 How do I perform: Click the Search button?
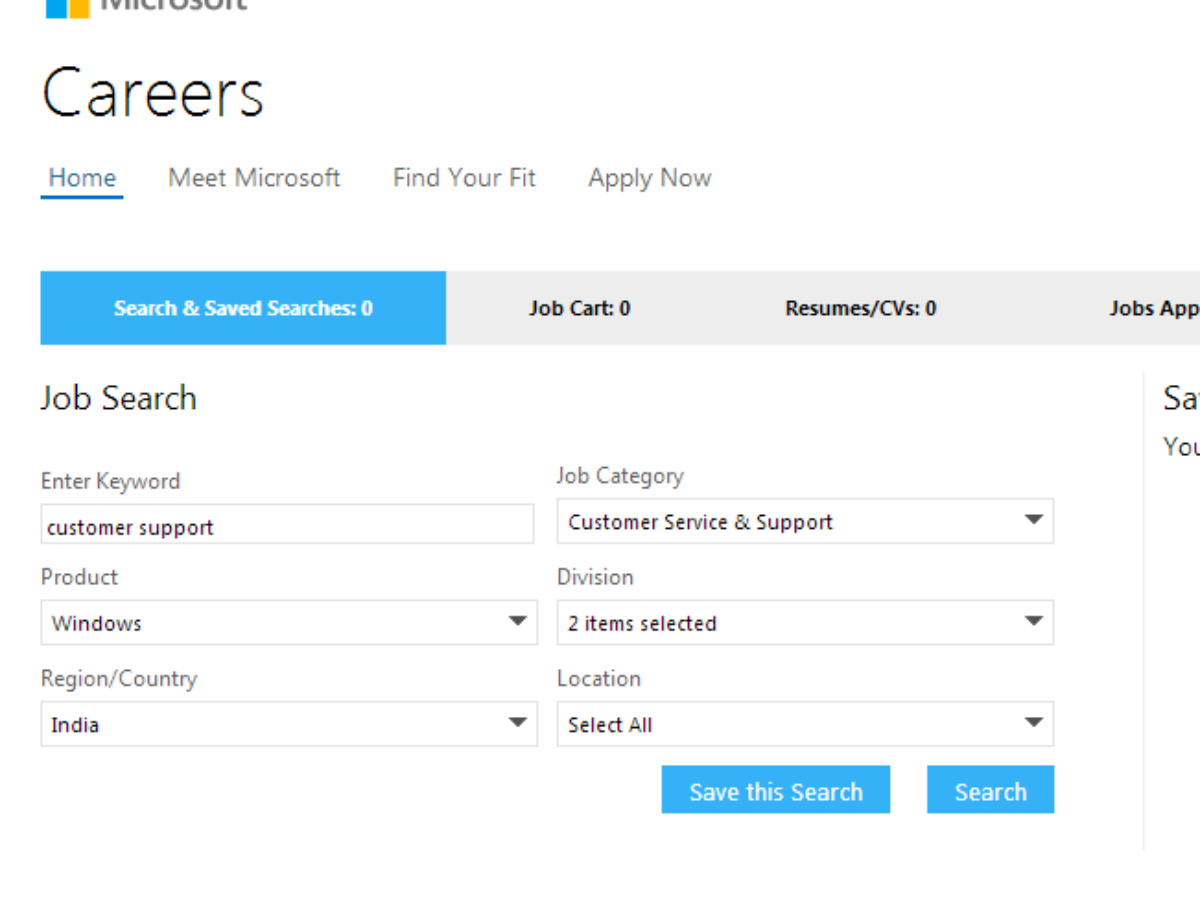point(990,791)
